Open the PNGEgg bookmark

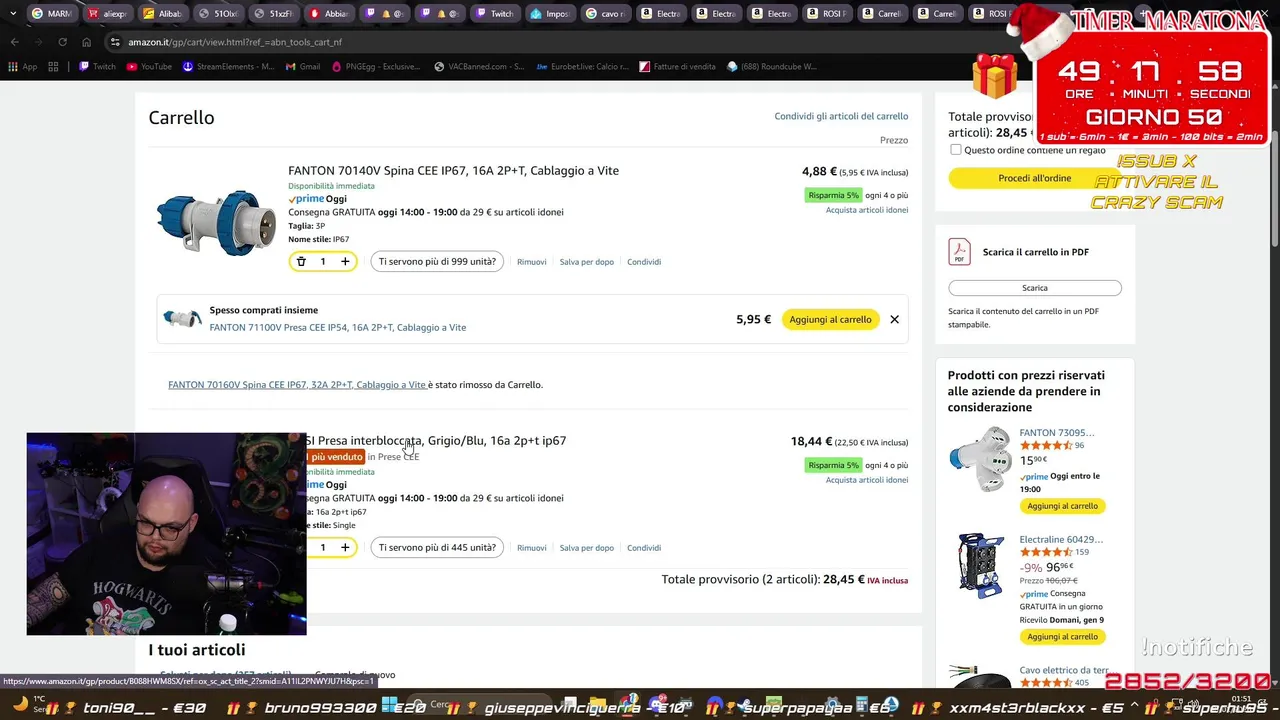pyautogui.click(x=376, y=67)
